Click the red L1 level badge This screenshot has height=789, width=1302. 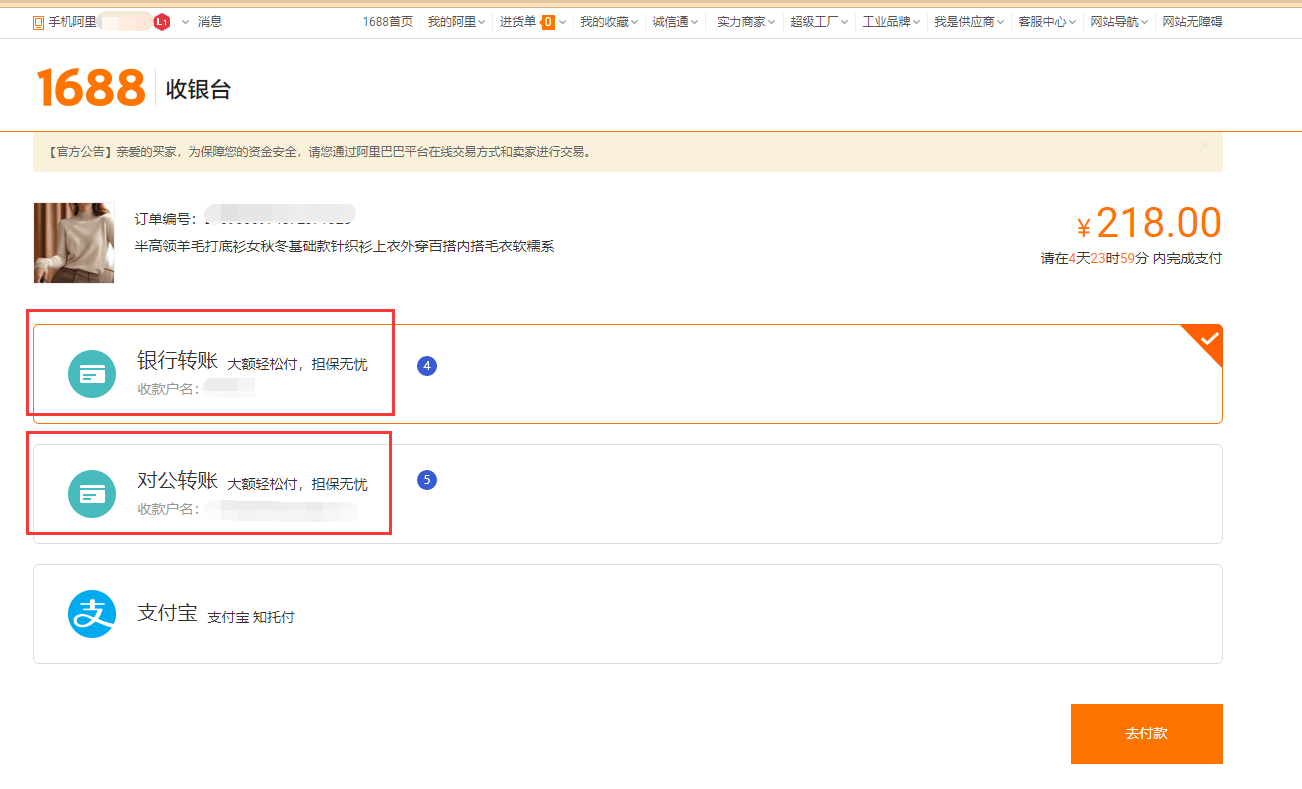[x=162, y=21]
